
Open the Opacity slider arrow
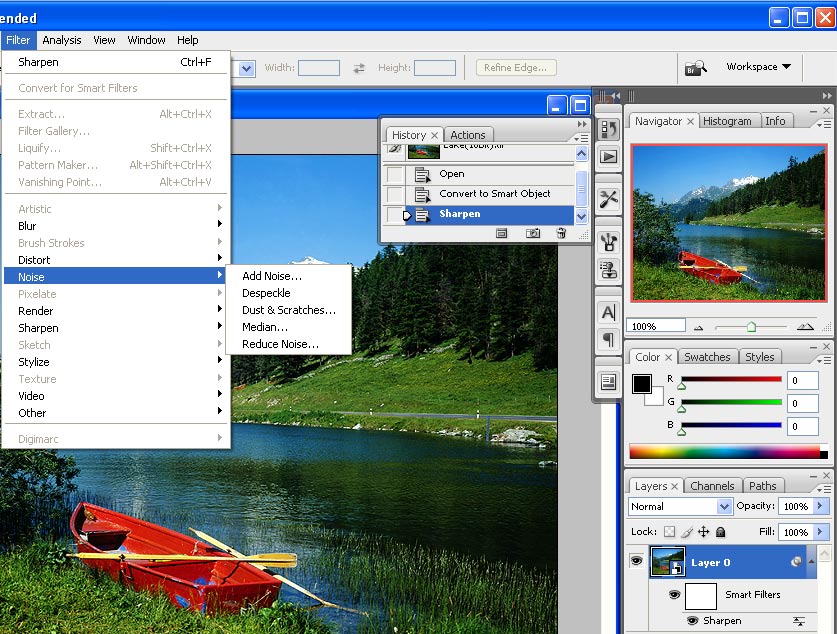820,505
